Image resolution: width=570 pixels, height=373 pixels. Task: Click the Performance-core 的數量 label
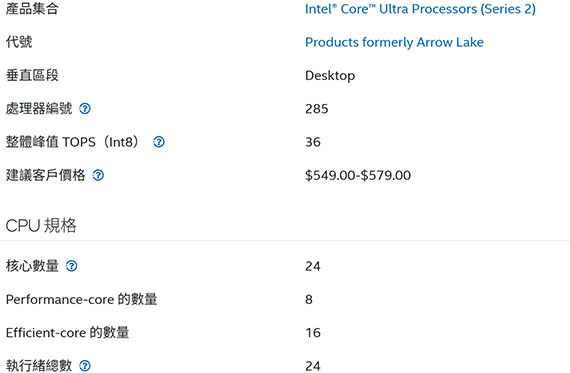[x=81, y=300]
